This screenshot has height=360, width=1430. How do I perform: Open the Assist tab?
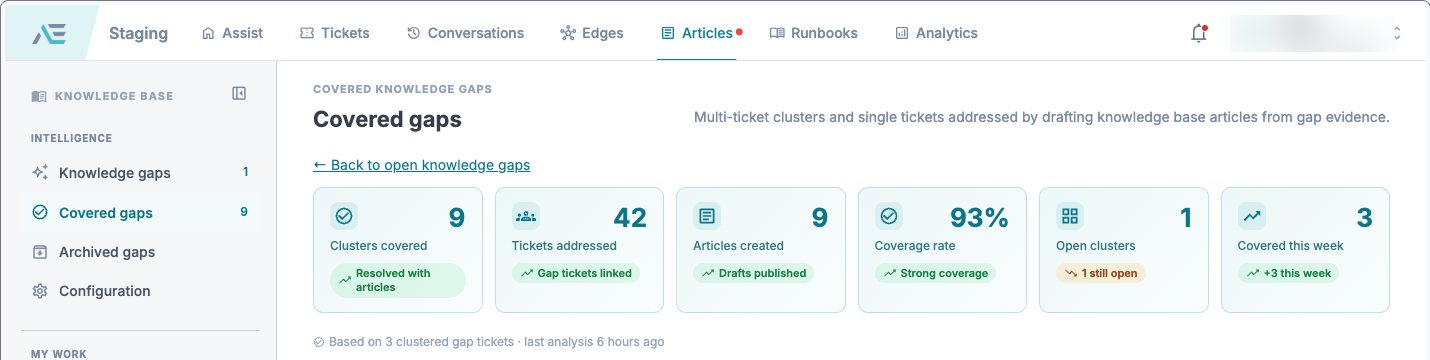pos(232,33)
